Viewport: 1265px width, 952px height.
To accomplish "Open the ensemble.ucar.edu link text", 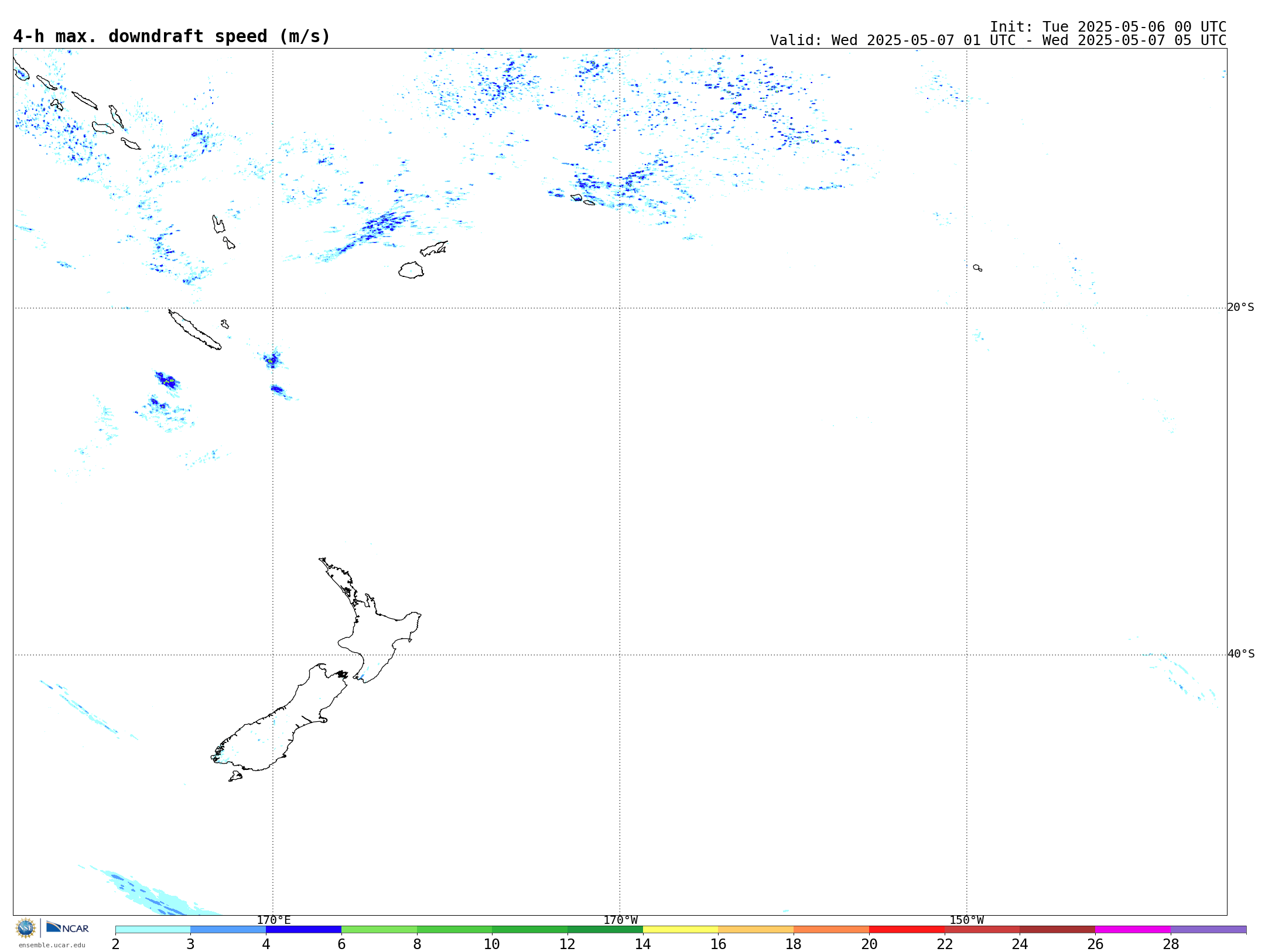I will (52, 945).
